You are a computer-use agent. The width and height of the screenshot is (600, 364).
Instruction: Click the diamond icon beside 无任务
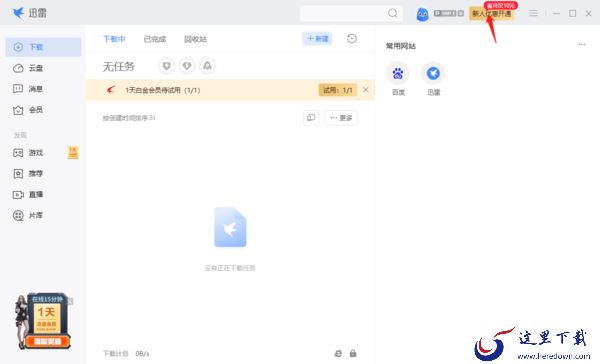(187, 66)
